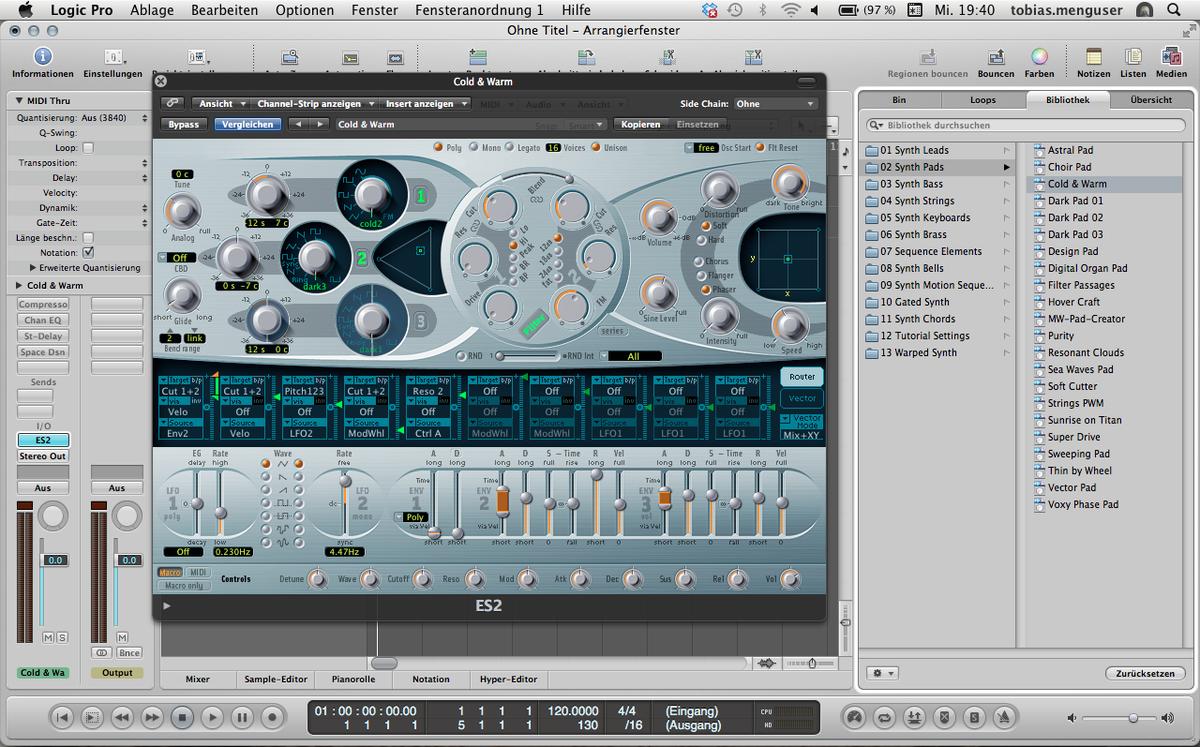1200x747 pixels.
Task: Open the Pianorolle tab
Action: pyautogui.click(x=352, y=679)
